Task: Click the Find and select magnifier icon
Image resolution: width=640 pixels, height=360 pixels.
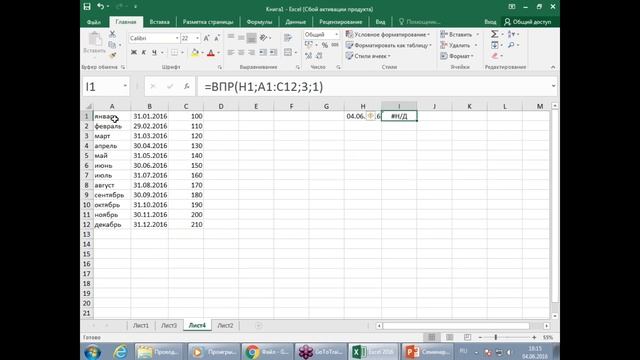Action: [511, 45]
